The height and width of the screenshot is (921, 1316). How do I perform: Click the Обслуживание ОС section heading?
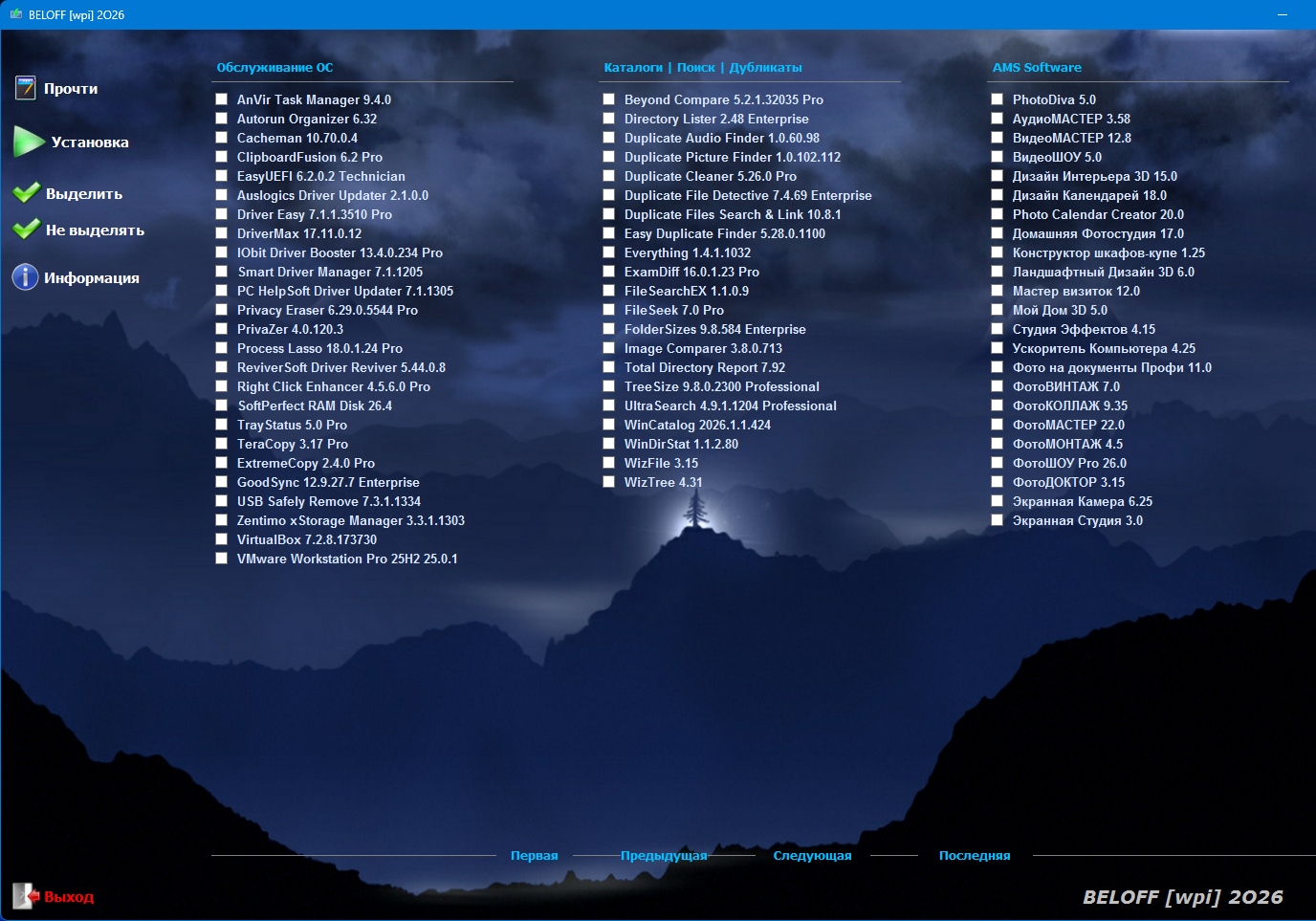(x=275, y=68)
